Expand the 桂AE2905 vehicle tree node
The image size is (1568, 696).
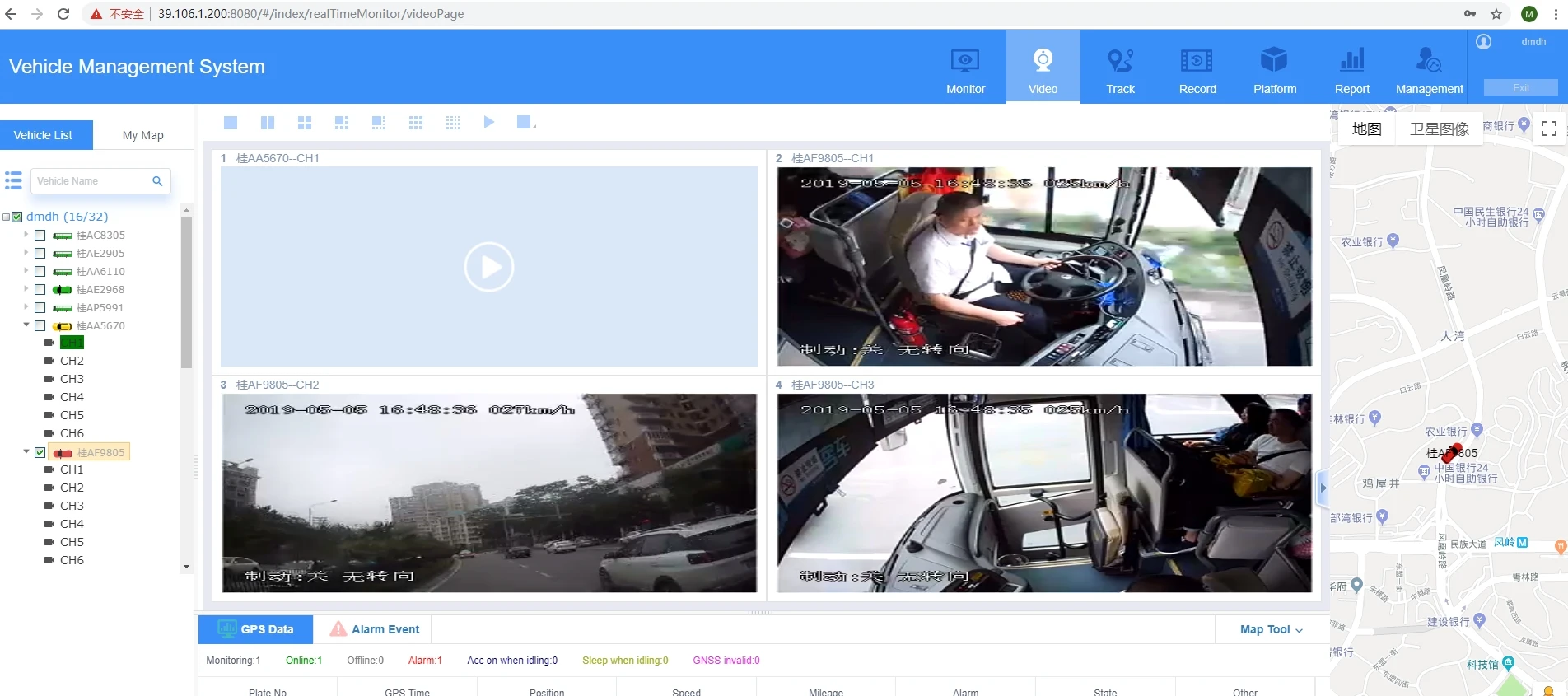coord(26,253)
